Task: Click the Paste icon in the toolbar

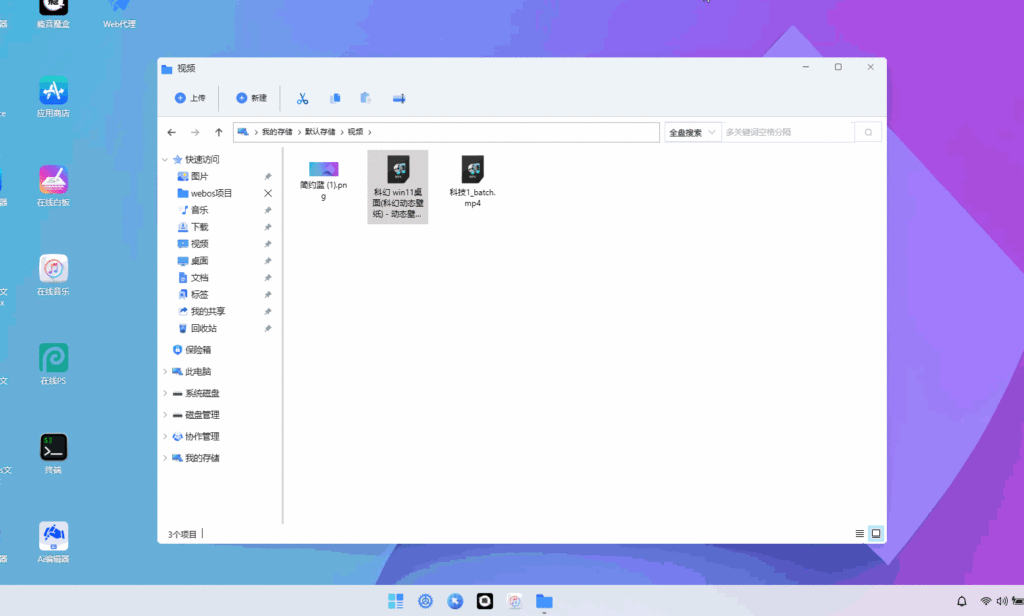Action: [365, 97]
